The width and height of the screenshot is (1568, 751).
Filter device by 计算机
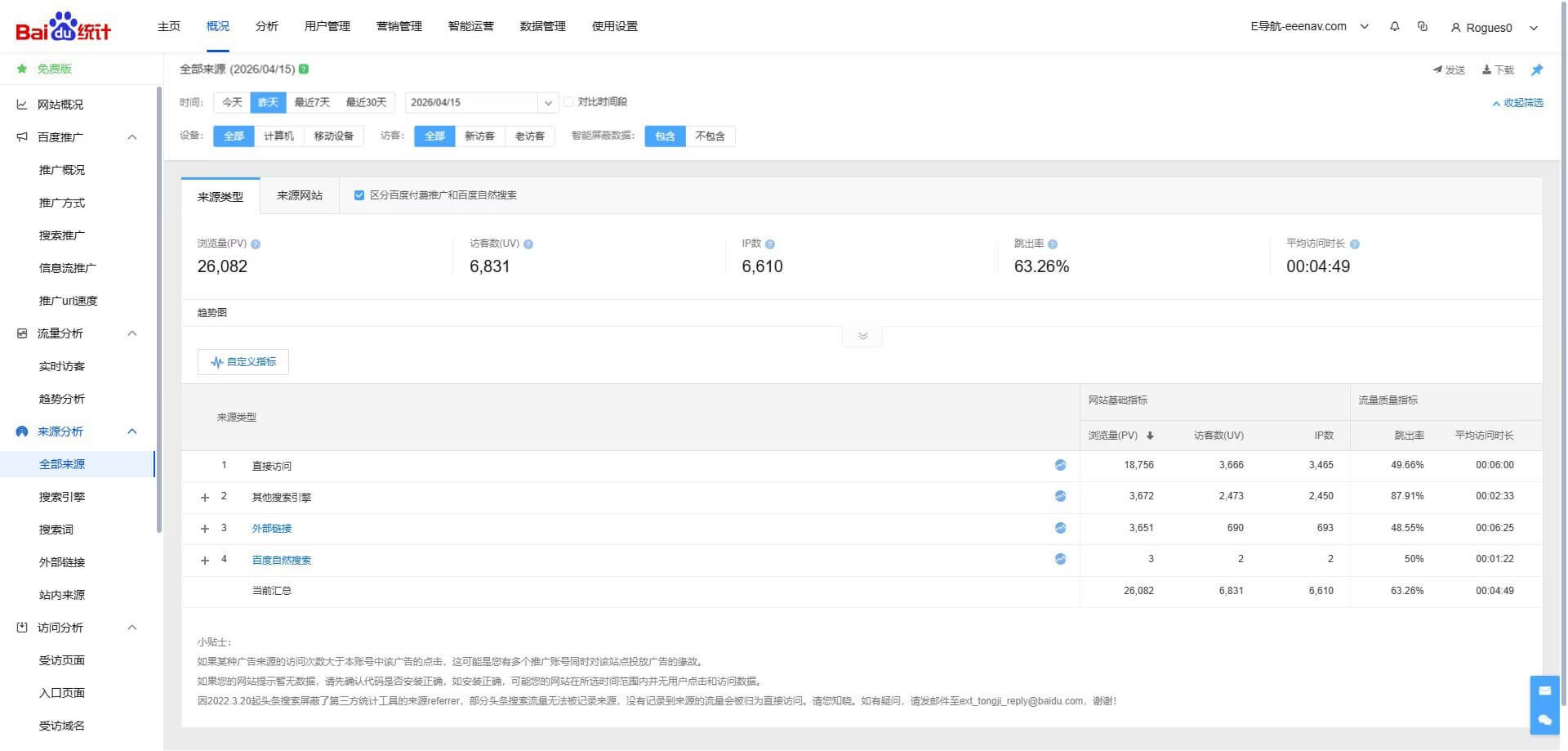click(278, 136)
